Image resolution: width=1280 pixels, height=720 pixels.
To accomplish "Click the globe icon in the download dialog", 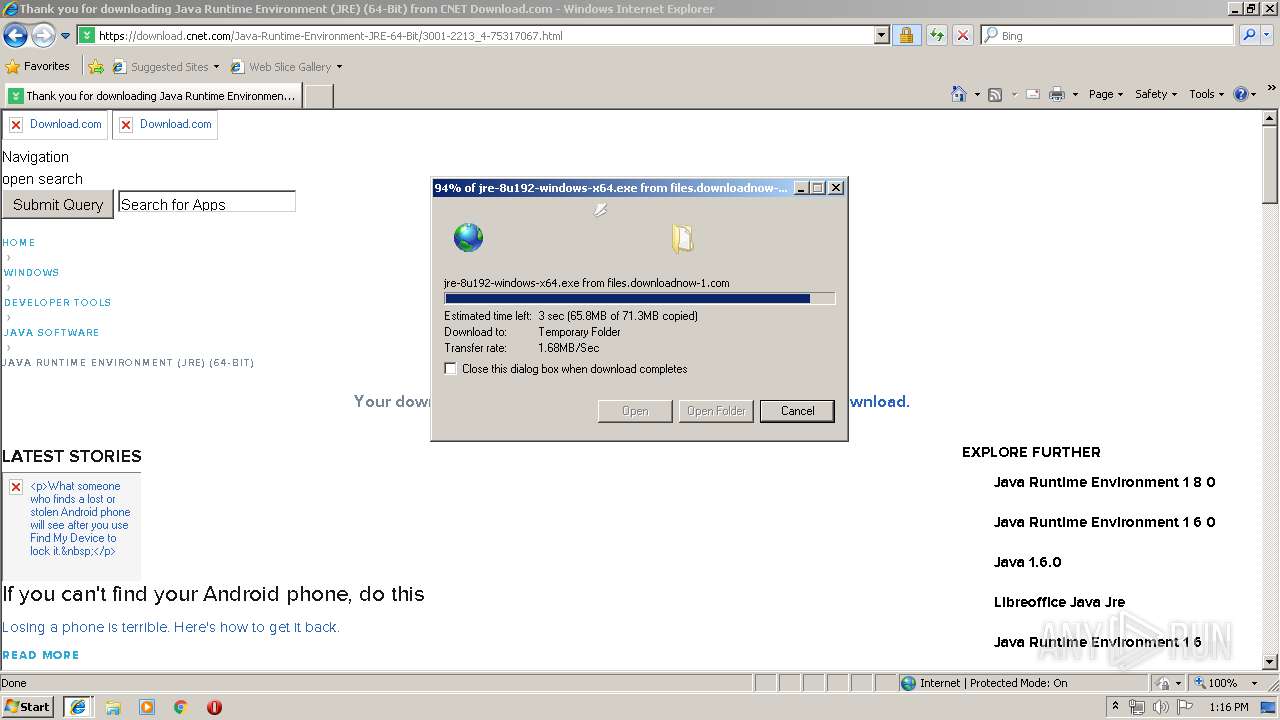I will point(468,237).
